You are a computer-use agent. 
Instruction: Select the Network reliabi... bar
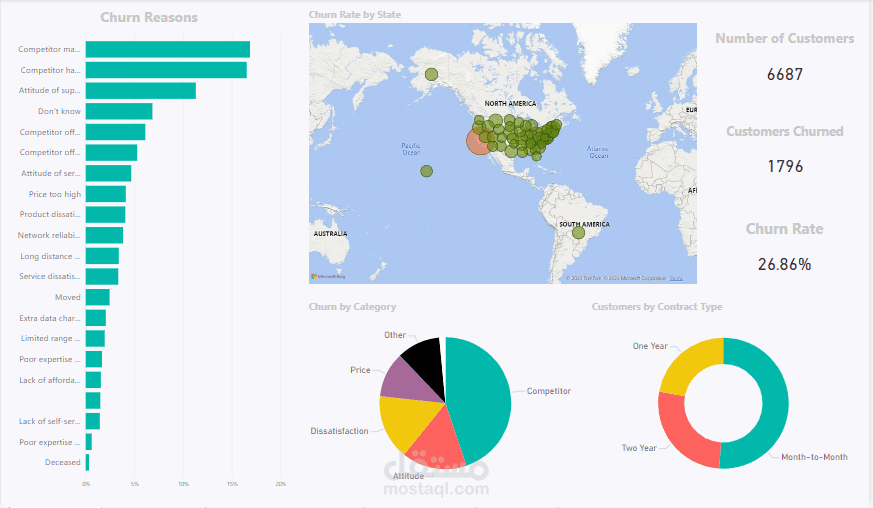104,235
